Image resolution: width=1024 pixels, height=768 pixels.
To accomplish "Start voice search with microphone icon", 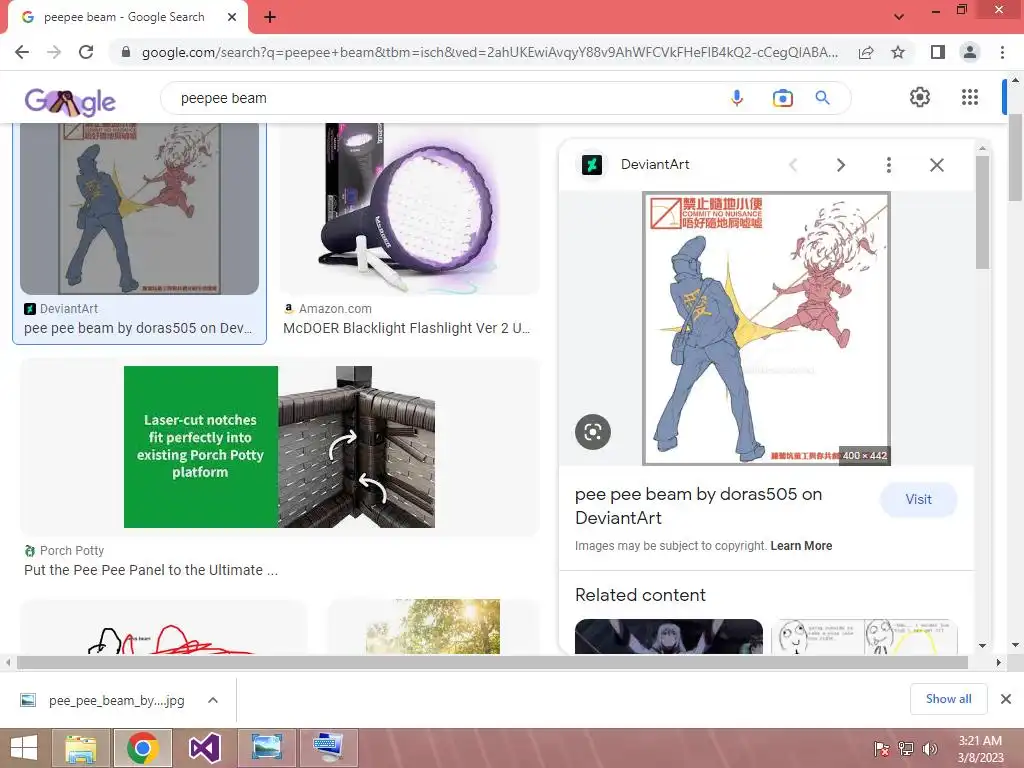I will (x=737, y=98).
